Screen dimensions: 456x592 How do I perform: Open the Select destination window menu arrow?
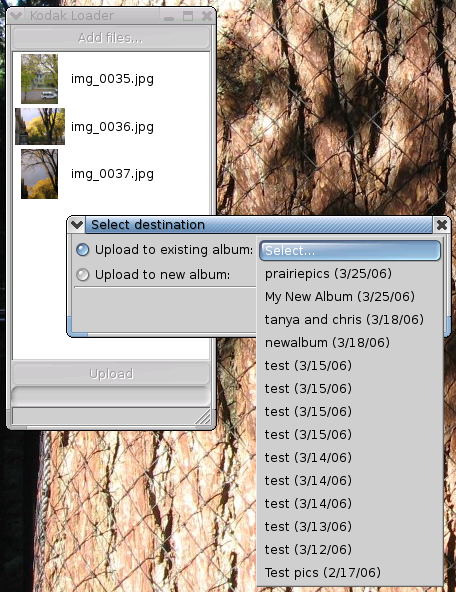(x=77, y=225)
